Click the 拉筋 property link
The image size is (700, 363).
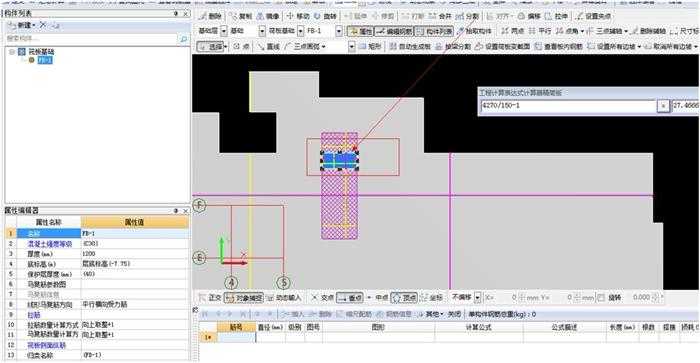[x=34, y=315]
